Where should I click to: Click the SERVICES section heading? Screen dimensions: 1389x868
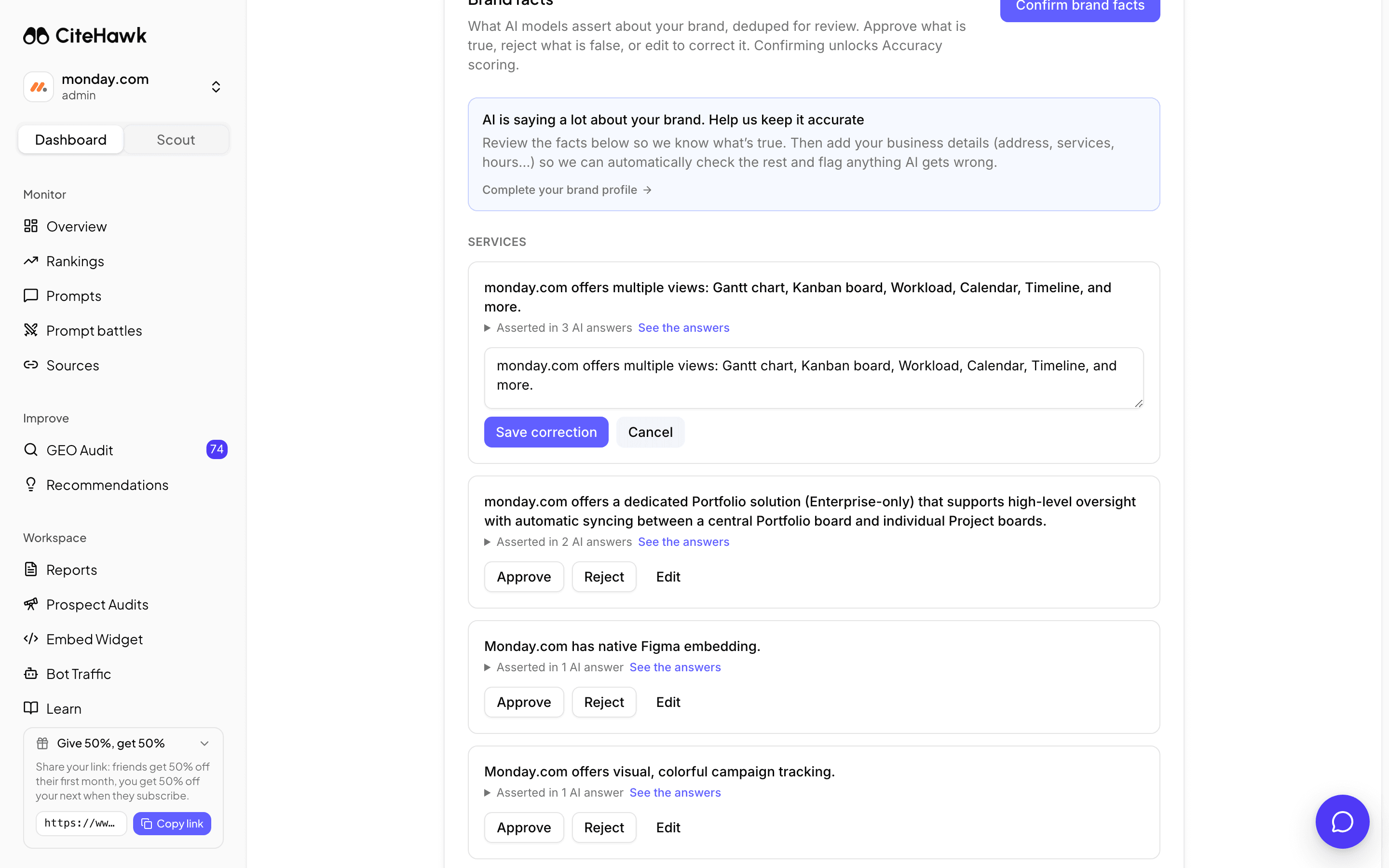point(496,242)
